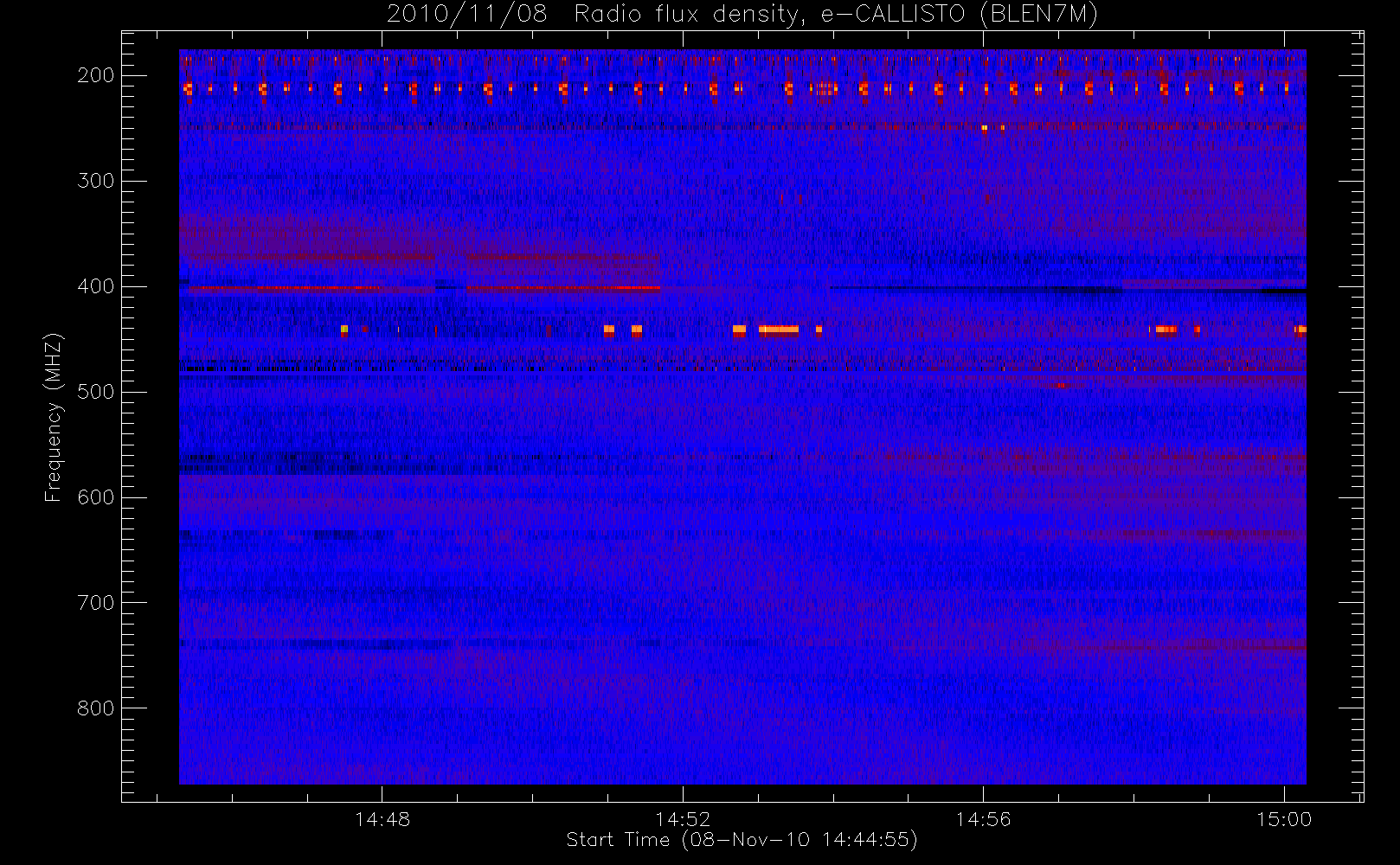This screenshot has width=1400, height=865.
Task: Click the 600 frequency tick label
Action: [95, 497]
